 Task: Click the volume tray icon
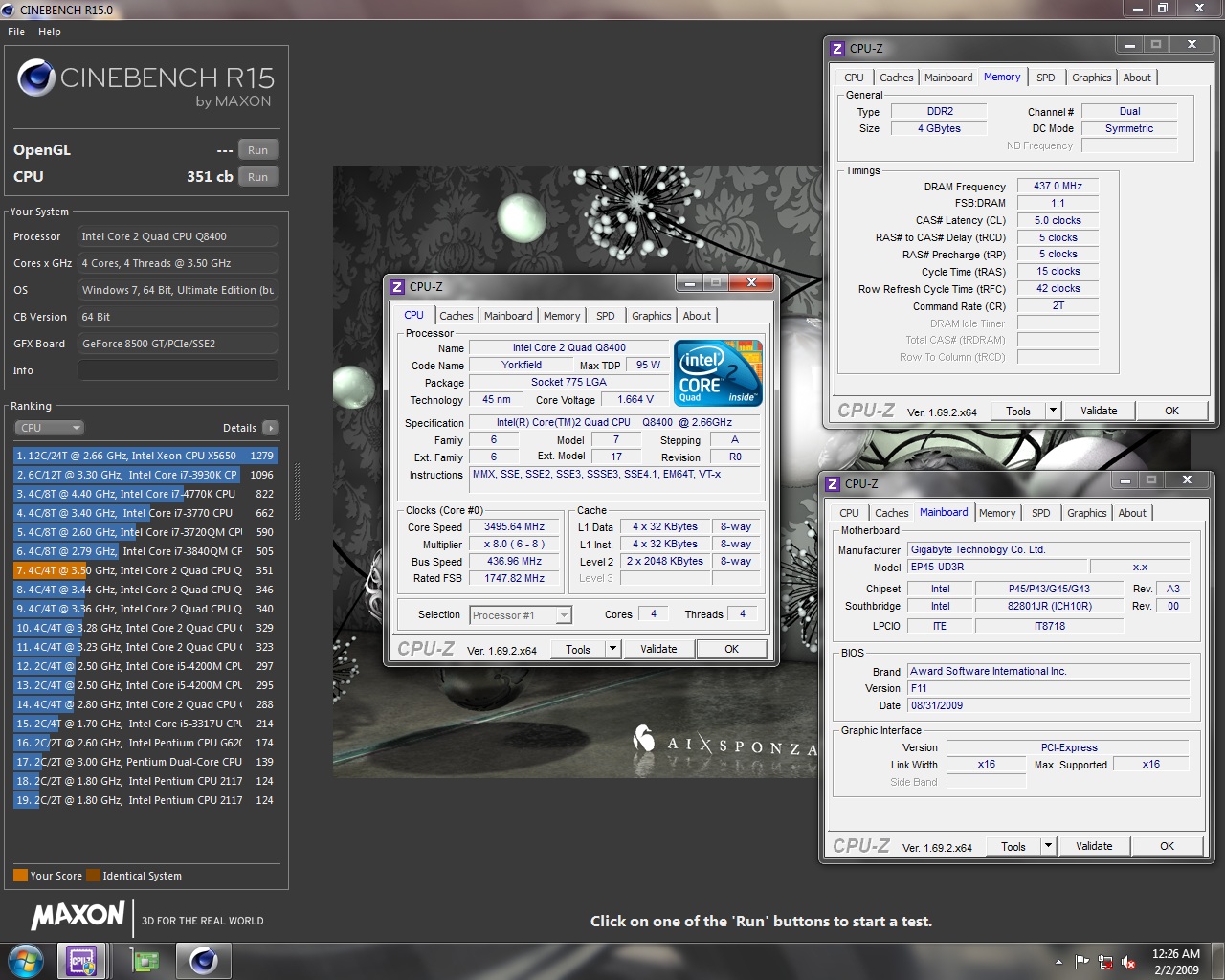(1128, 962)
